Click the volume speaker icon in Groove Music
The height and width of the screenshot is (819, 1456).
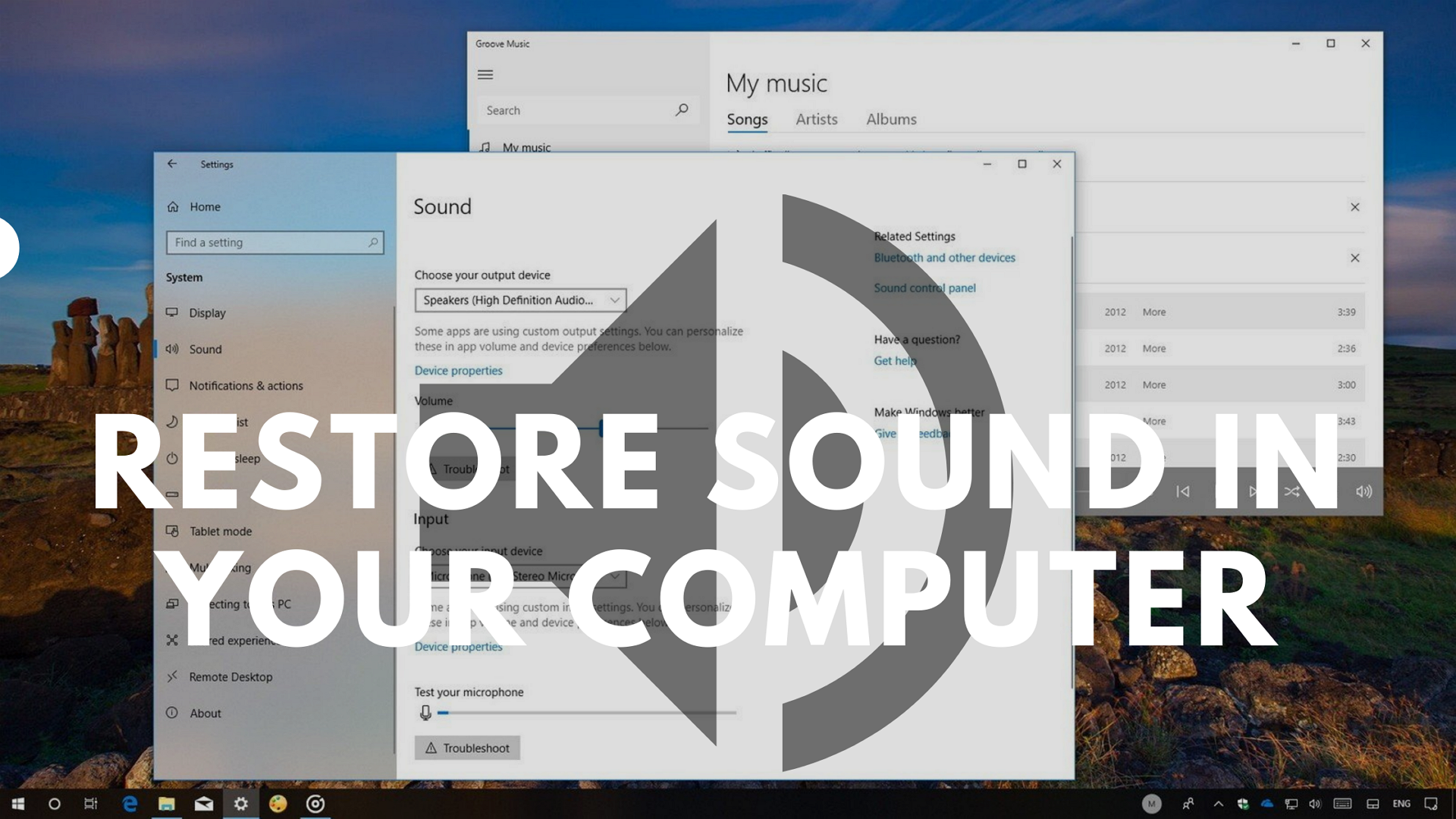pos(1363,491)
